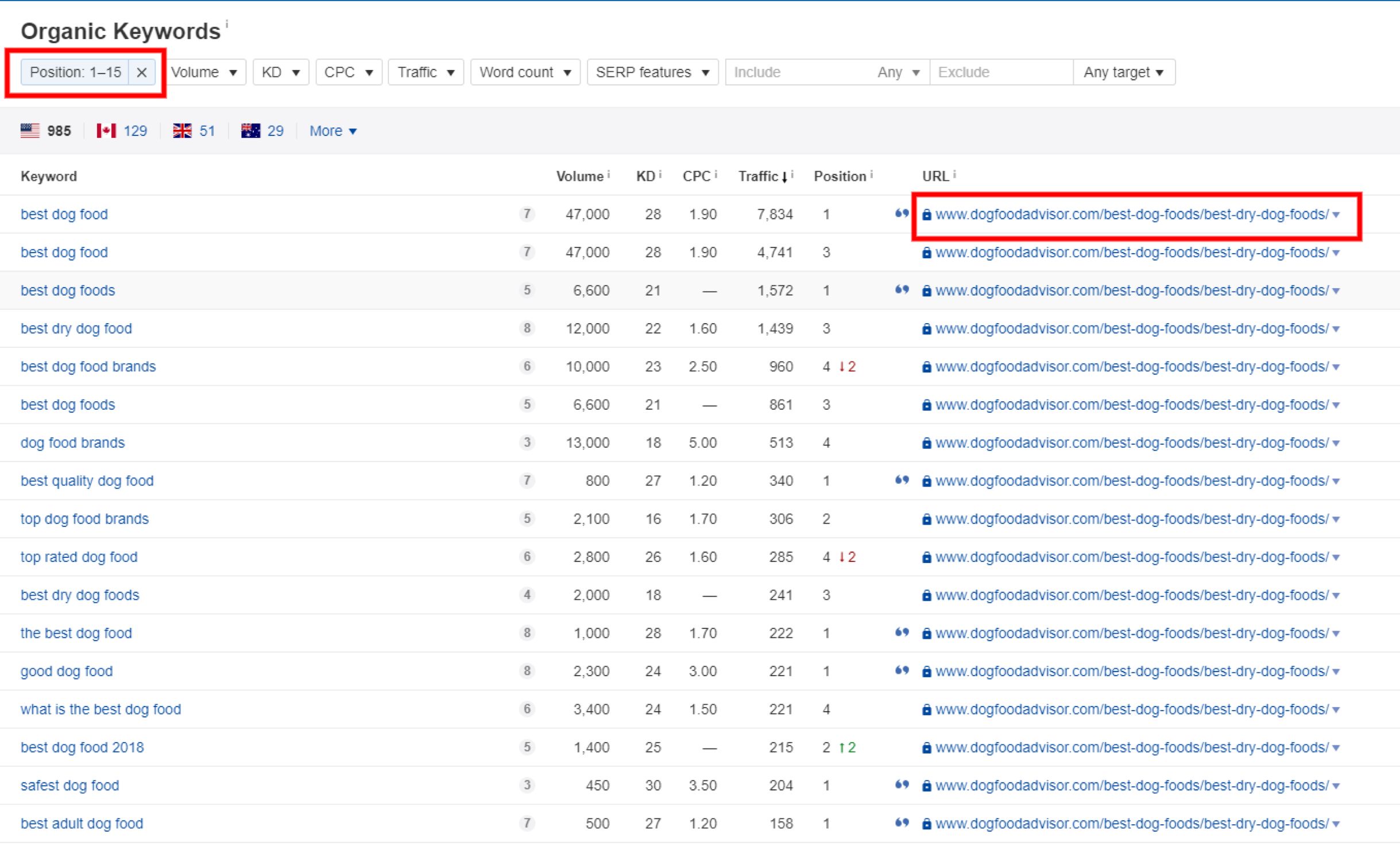This screenshot has width=1400, height=846.
Task: Open the Volume filter dropdown
Action: click(x=204, y=72)
